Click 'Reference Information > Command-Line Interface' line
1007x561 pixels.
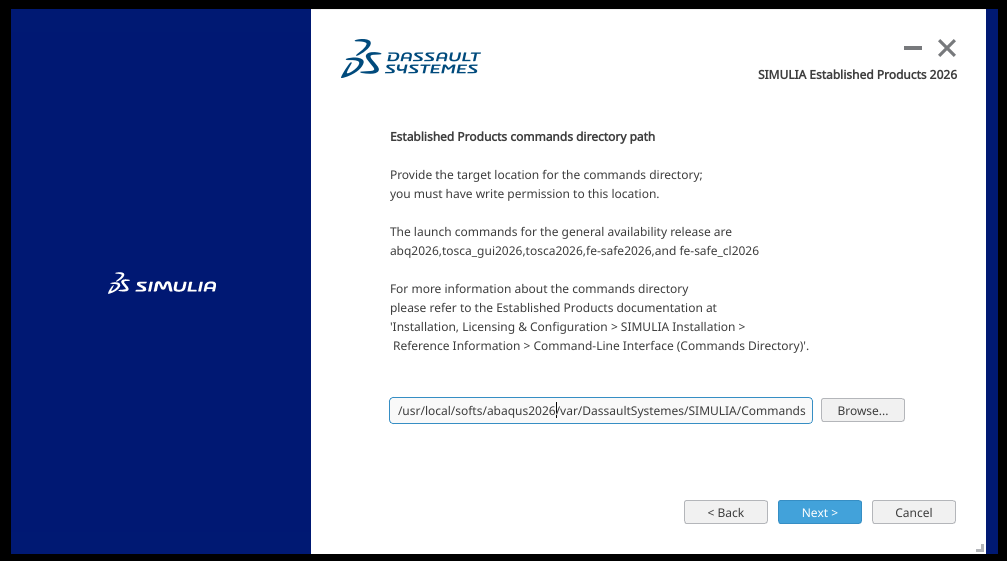pos(600,346)
